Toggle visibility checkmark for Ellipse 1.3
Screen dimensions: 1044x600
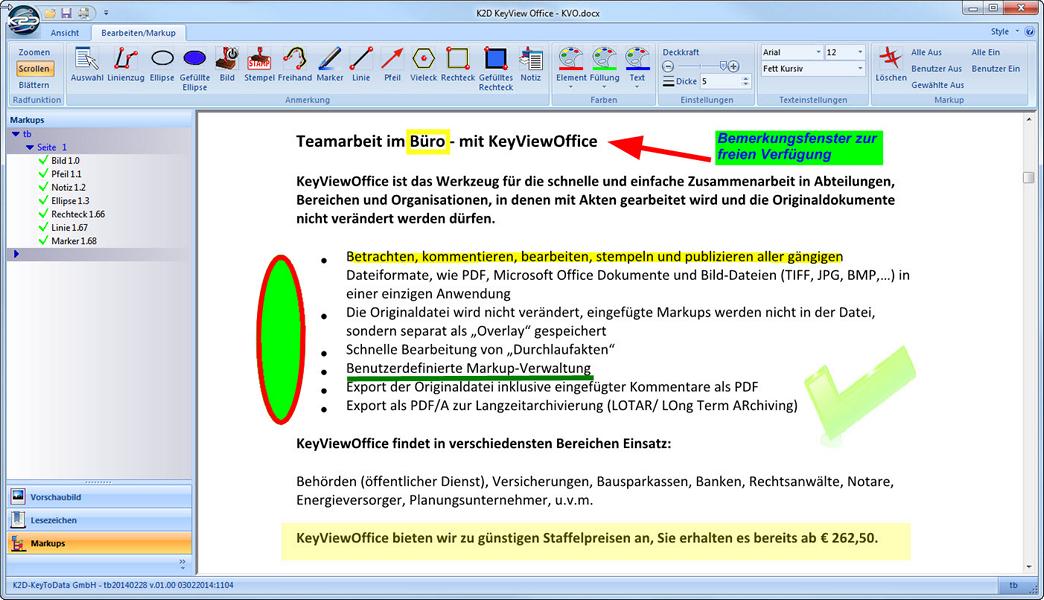point(43,200)
